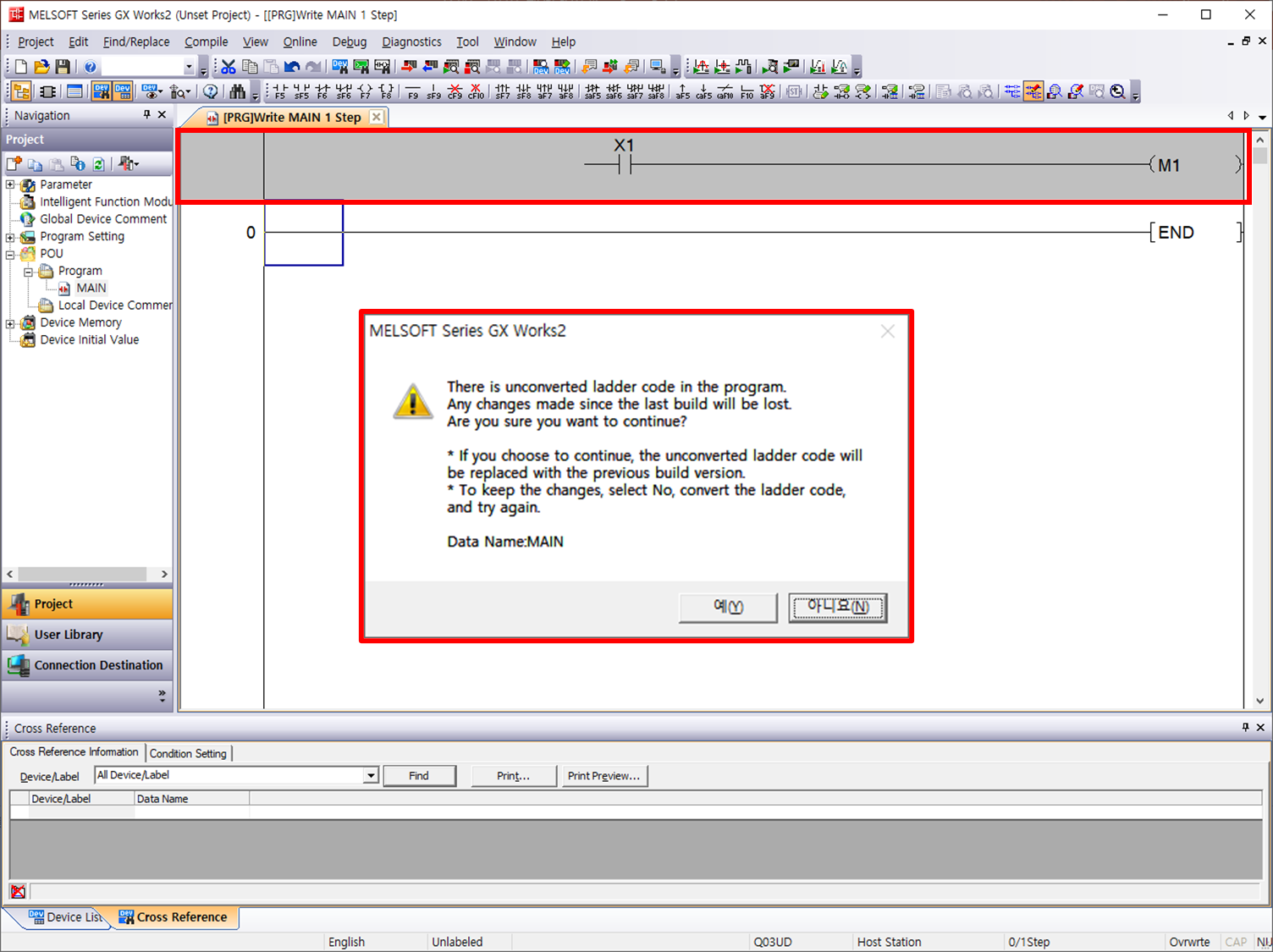Open the Diagnostics menu
This screenshot has height=952, width=1273.
click(x=411, y=41)
